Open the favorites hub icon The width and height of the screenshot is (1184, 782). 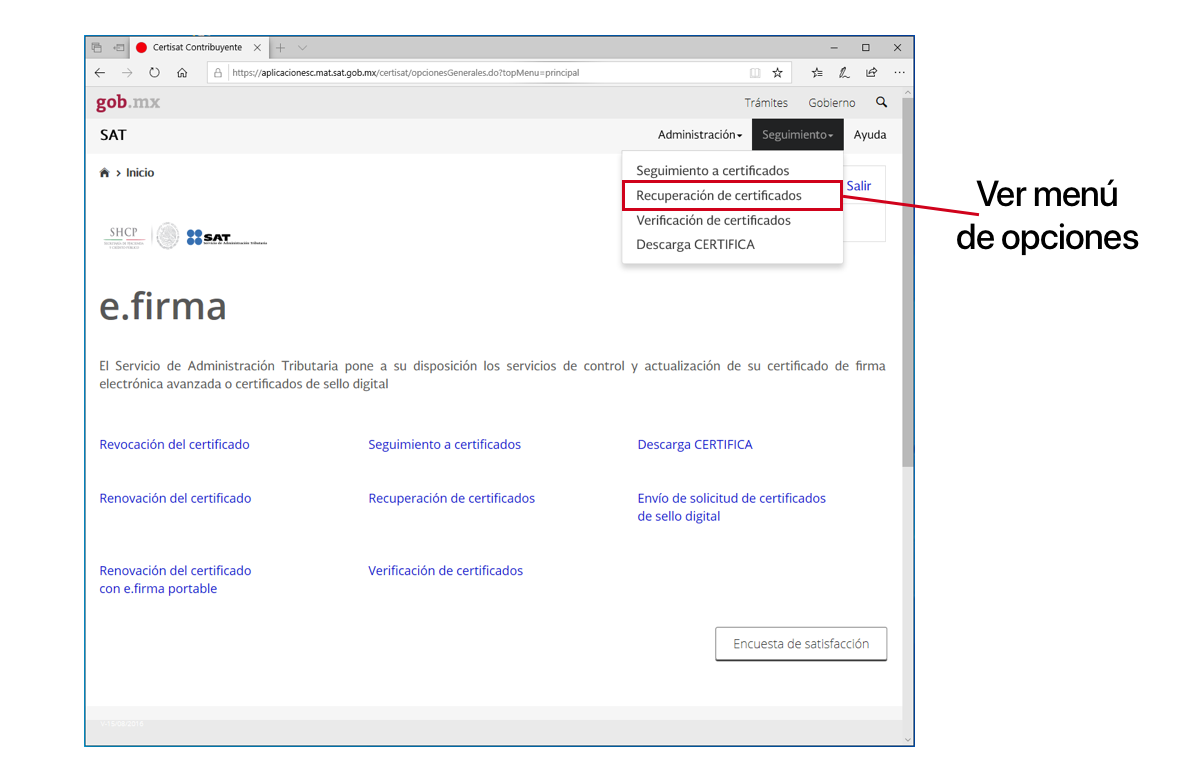817,72
